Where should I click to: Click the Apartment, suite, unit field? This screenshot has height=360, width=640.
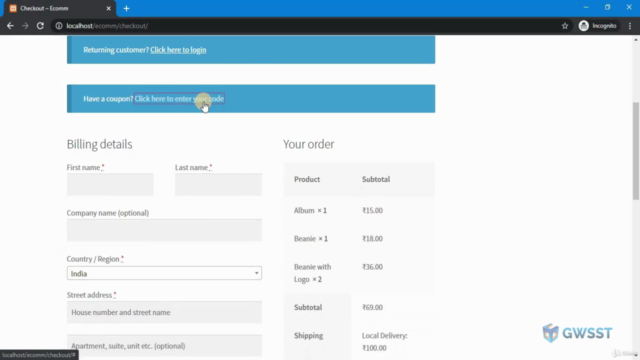pos(164,346)
